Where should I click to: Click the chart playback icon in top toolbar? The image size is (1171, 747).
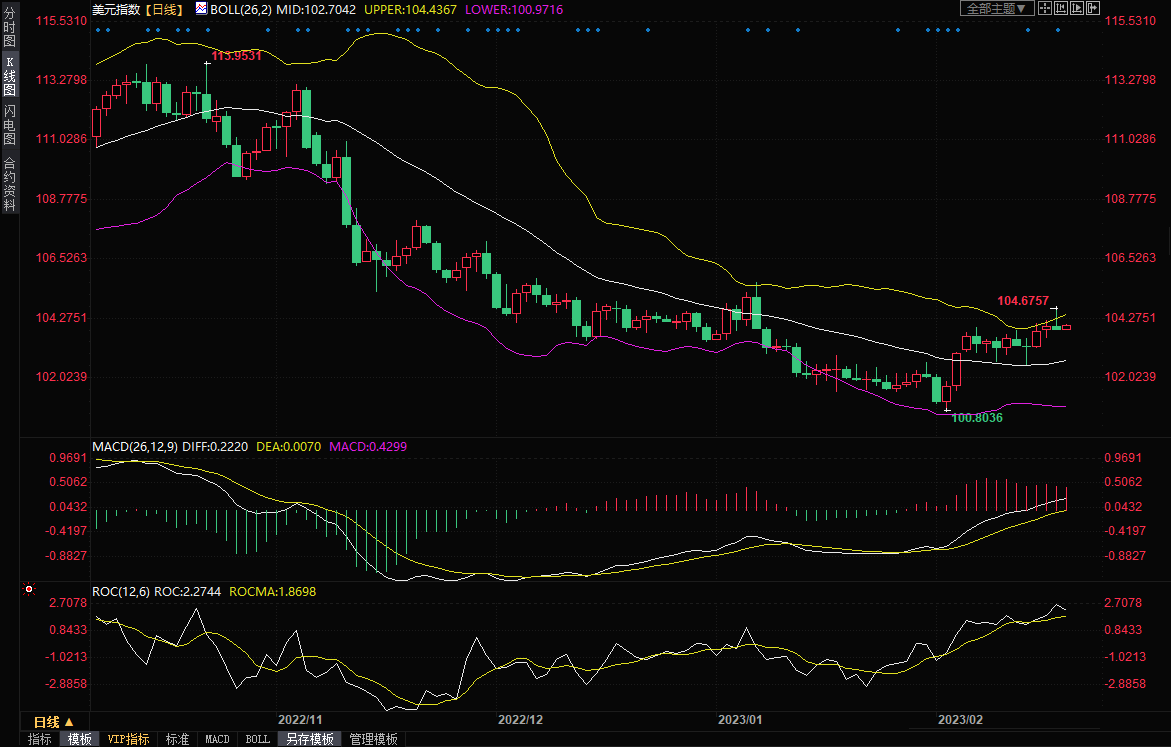tap(1077, 8)
